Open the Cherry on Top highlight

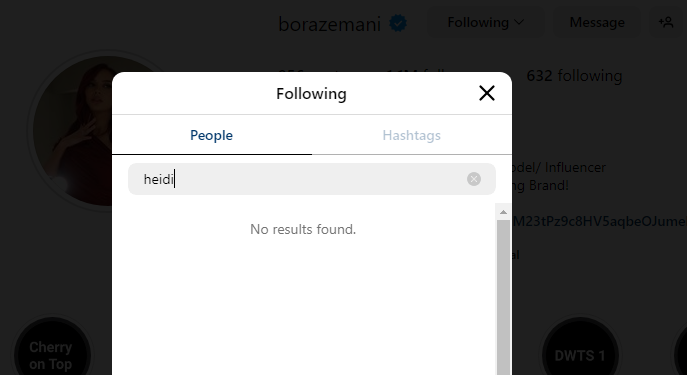(51, 354)
